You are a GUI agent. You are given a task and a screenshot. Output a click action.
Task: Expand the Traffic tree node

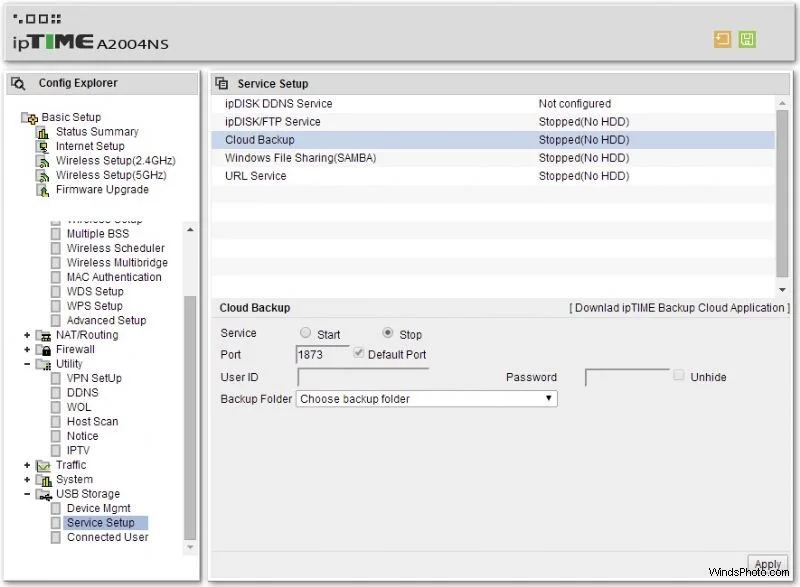point(27,465)
